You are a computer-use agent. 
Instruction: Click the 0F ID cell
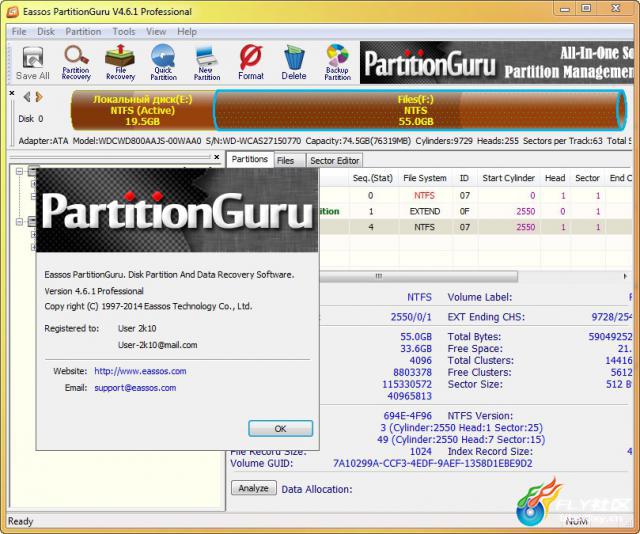[x=464, y=211]
